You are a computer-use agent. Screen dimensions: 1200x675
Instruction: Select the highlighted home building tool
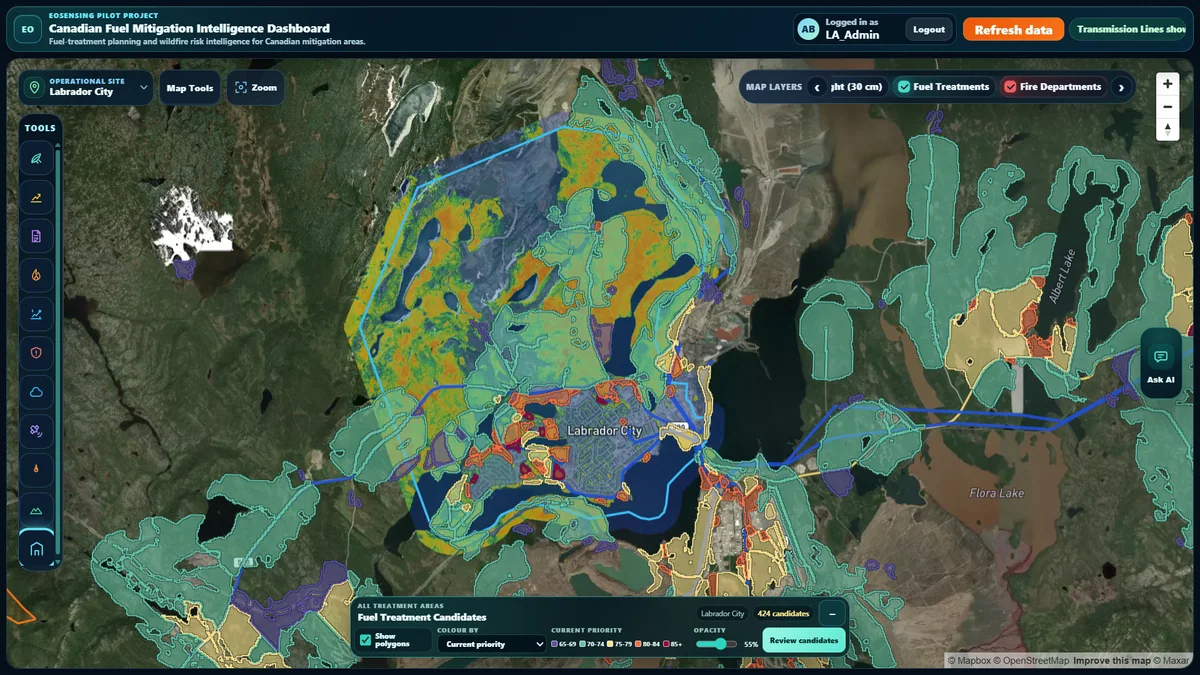[x=37, y=548]
